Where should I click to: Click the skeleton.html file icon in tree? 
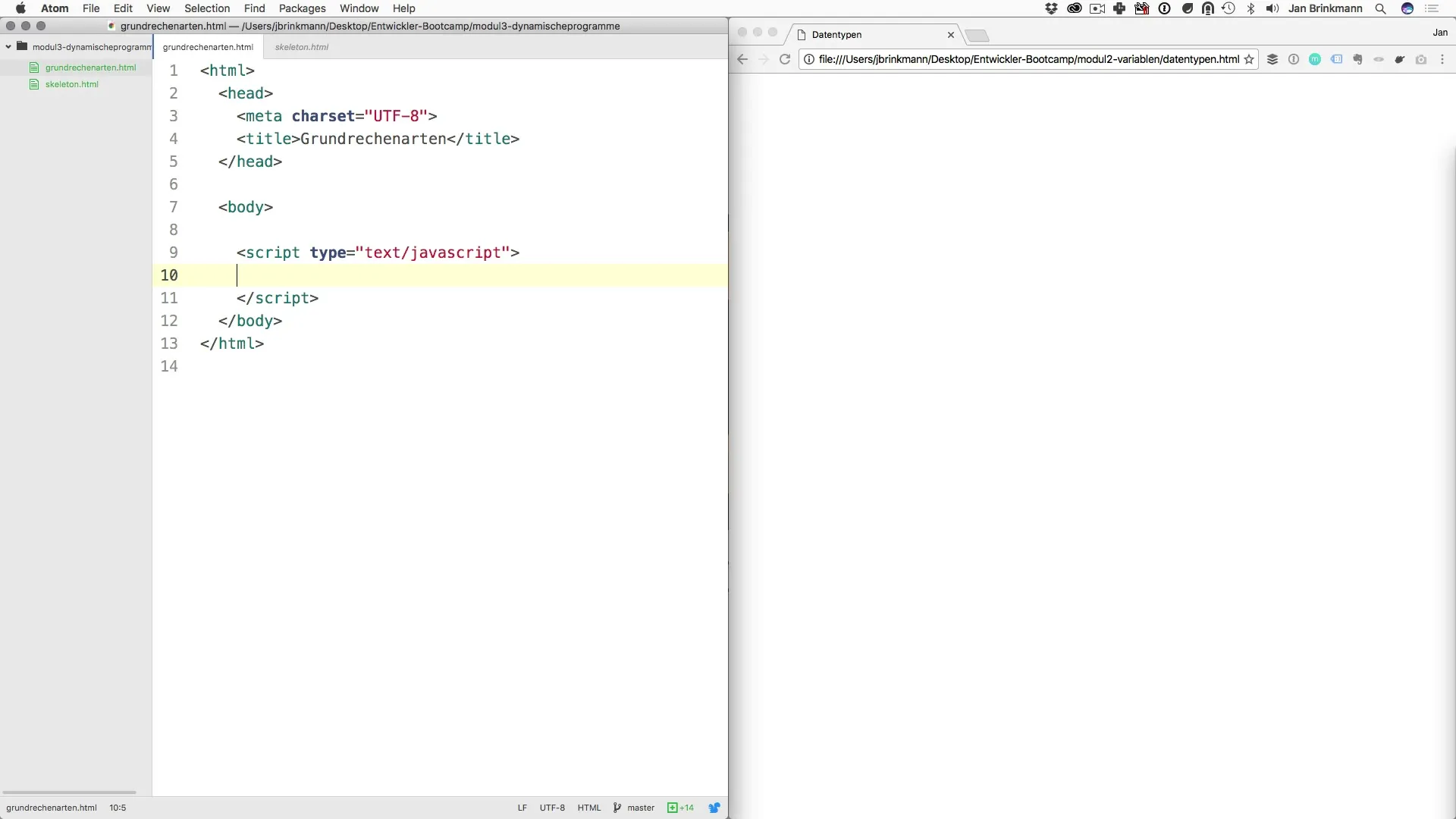[x=34, y=84]
